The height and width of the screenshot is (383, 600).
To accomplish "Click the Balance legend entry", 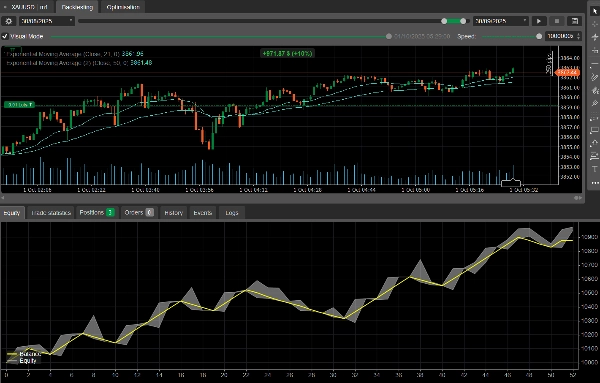I will pos(24,354).
